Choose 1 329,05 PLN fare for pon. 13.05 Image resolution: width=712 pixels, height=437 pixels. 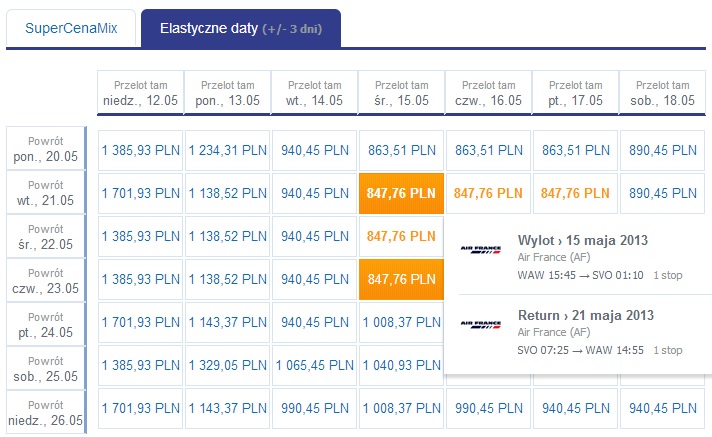[x=227, y=365]
